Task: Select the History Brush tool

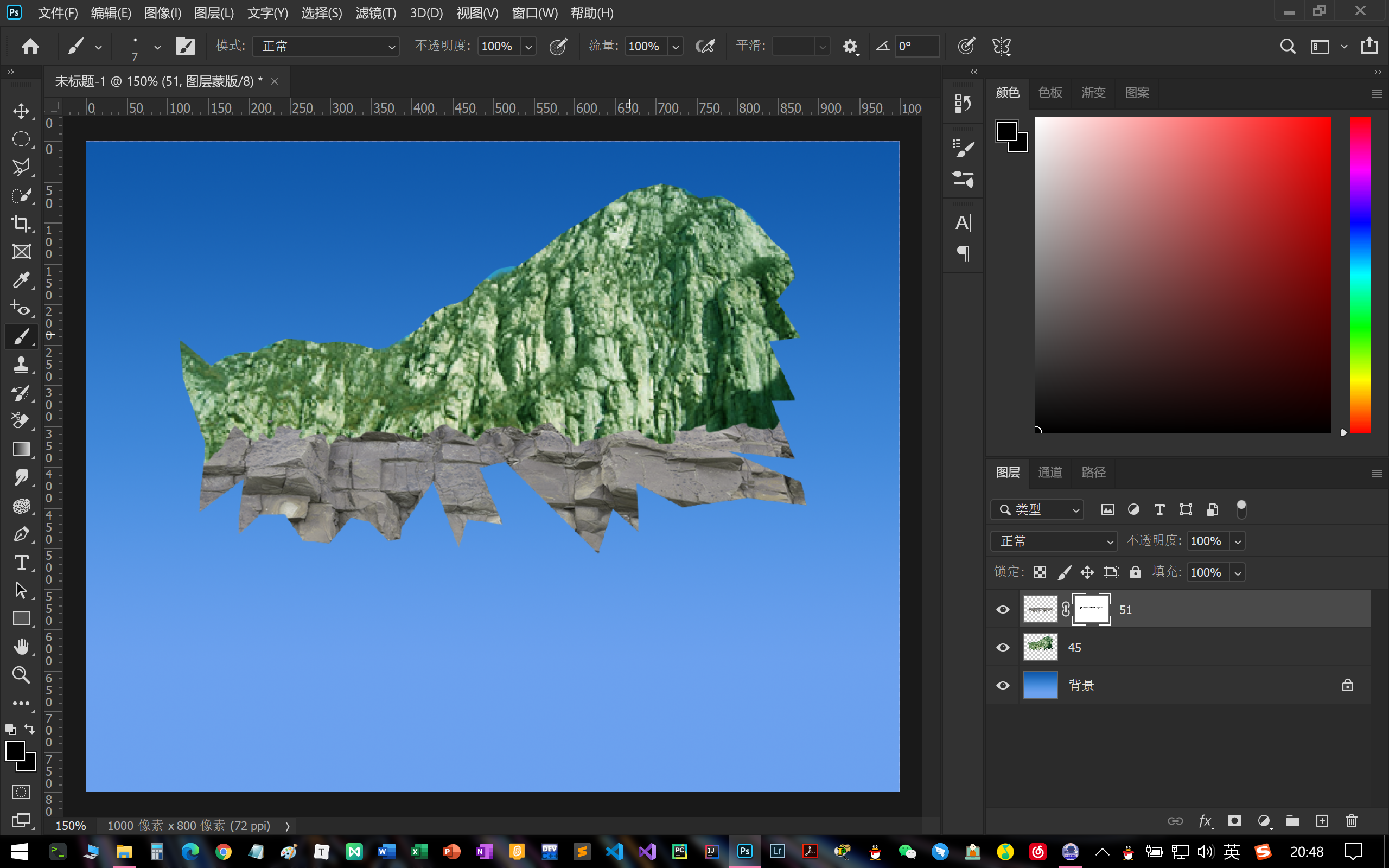Action: click(x=21, y=393)
